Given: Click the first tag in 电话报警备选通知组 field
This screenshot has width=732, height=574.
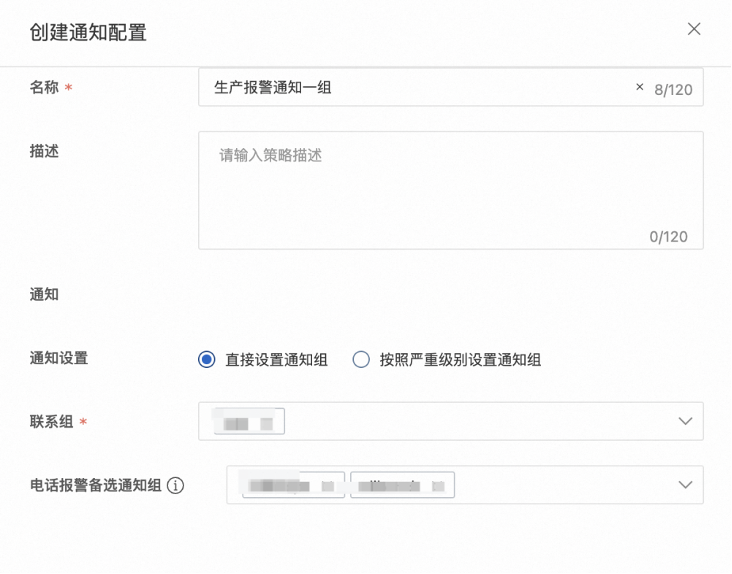Looking at the screenshot, I should [294, 486].
